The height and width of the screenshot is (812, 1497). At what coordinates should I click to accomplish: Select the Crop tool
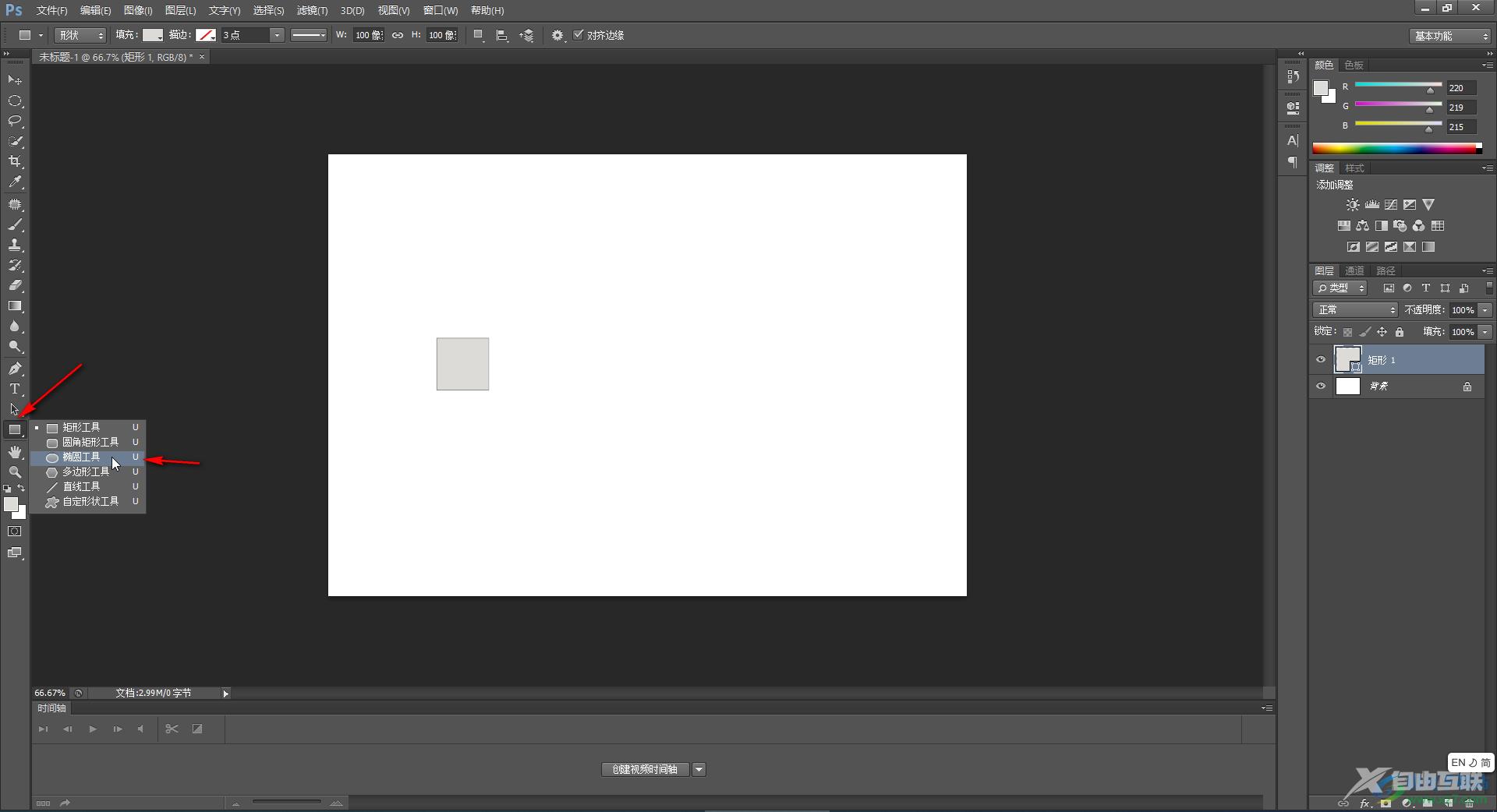15,161
